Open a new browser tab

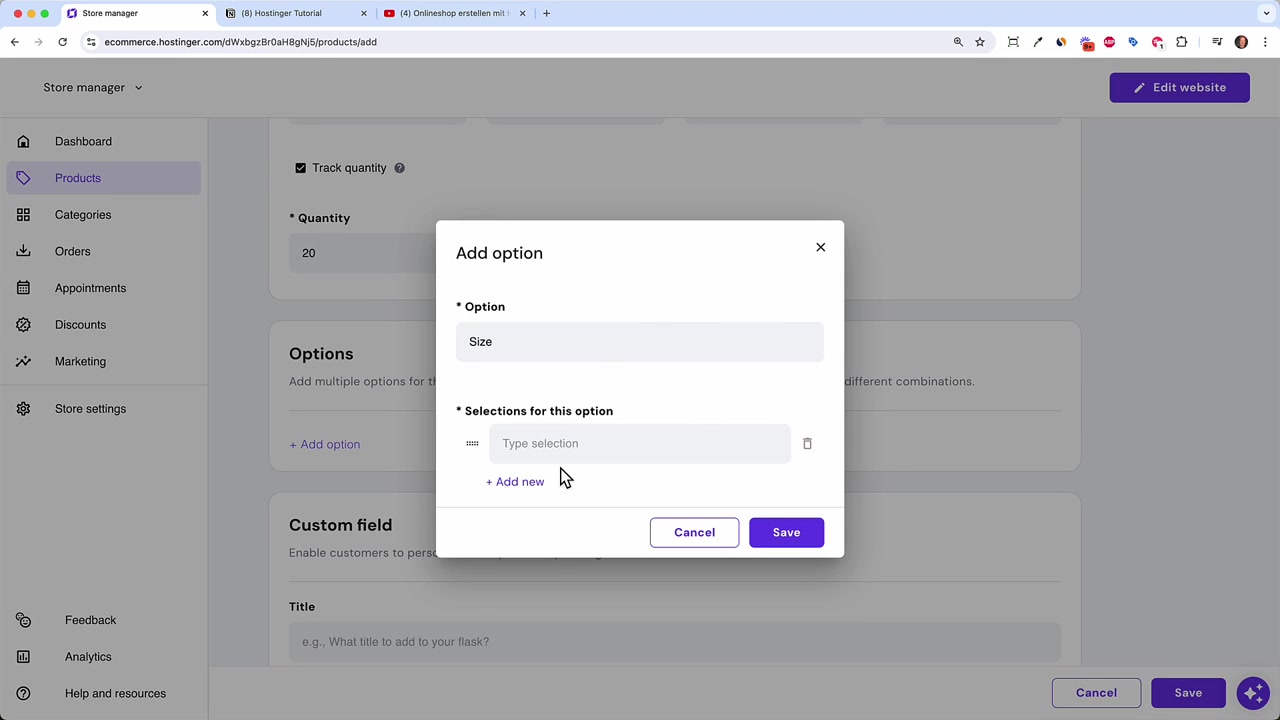tap(546, 13)
